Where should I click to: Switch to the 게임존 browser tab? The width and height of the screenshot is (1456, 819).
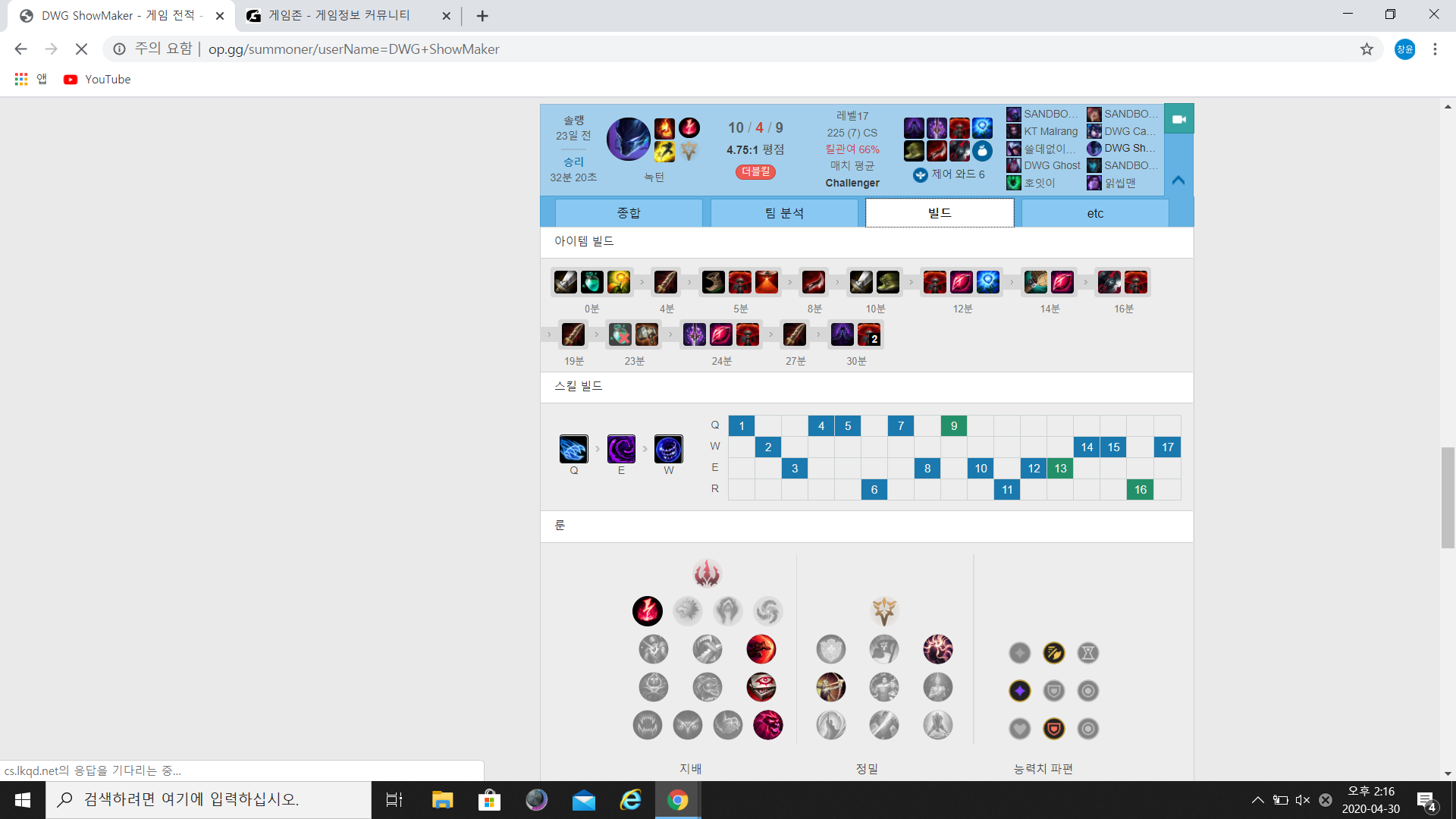click(x=340, y=15)
